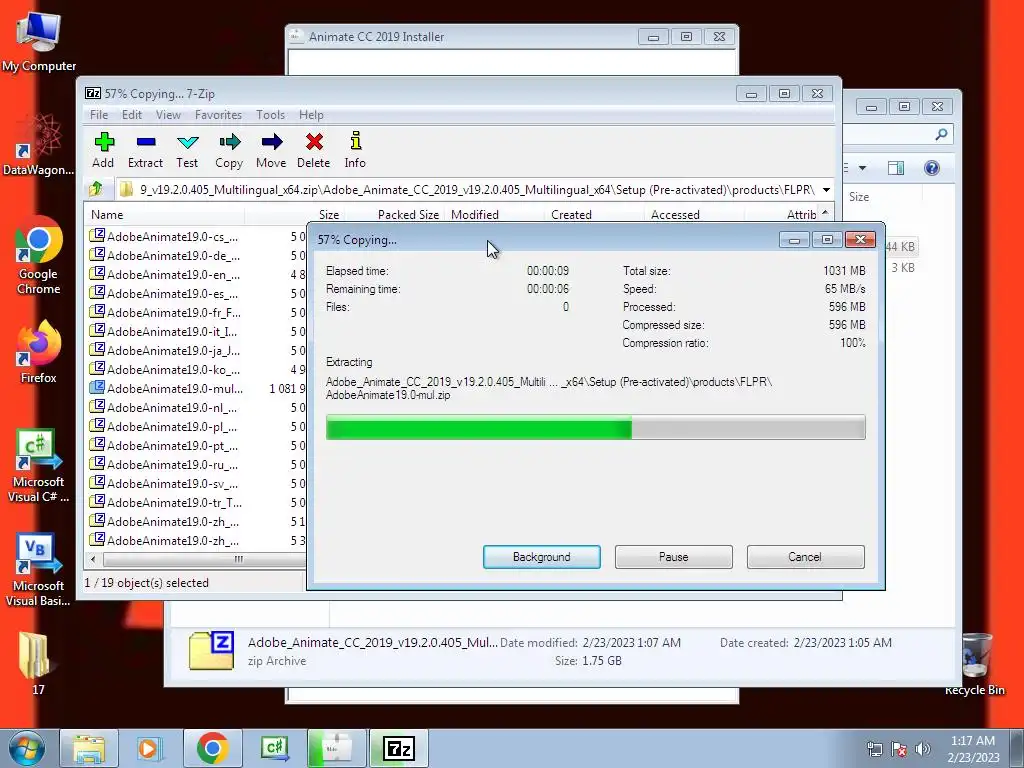Open My Computer desktop icon
Screen dimensions: 1024x768
point(39,42)
